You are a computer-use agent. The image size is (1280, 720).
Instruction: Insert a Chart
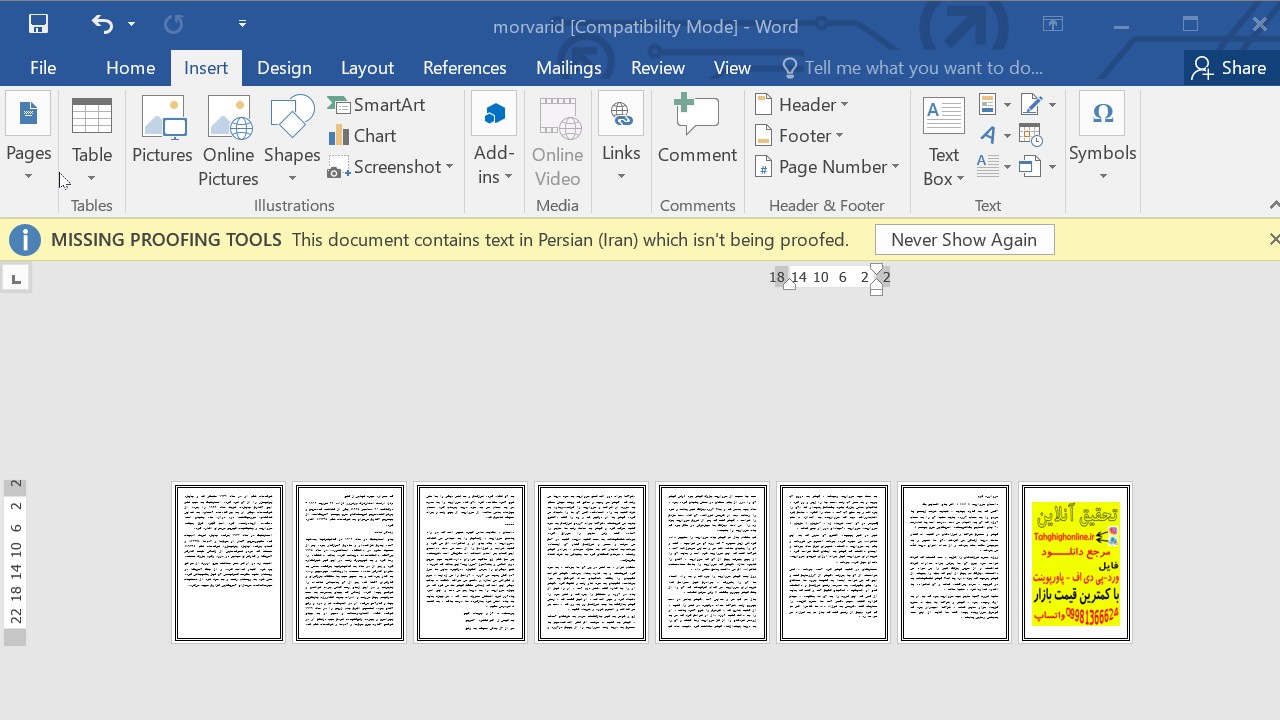coord(362,136)
